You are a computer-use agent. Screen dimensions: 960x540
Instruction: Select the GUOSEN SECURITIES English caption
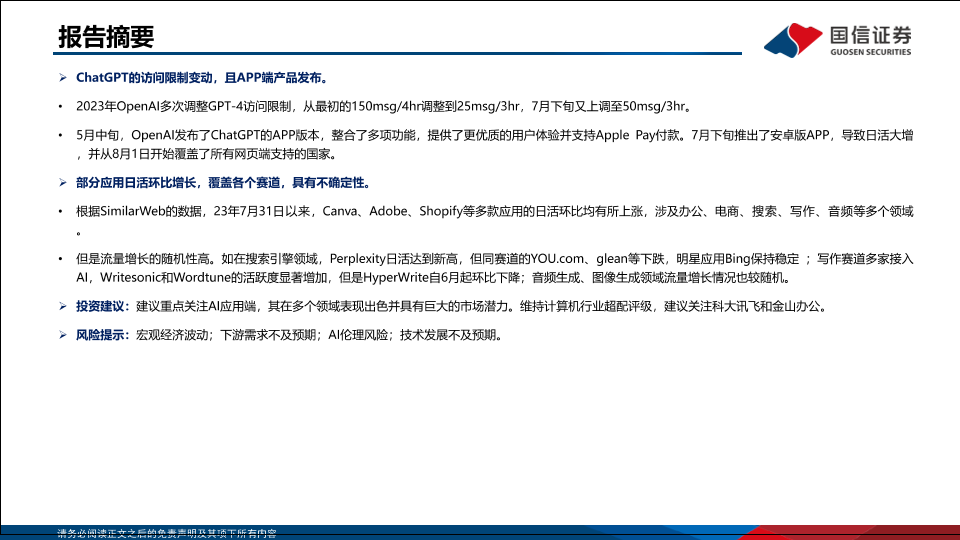tap(871, 52)
